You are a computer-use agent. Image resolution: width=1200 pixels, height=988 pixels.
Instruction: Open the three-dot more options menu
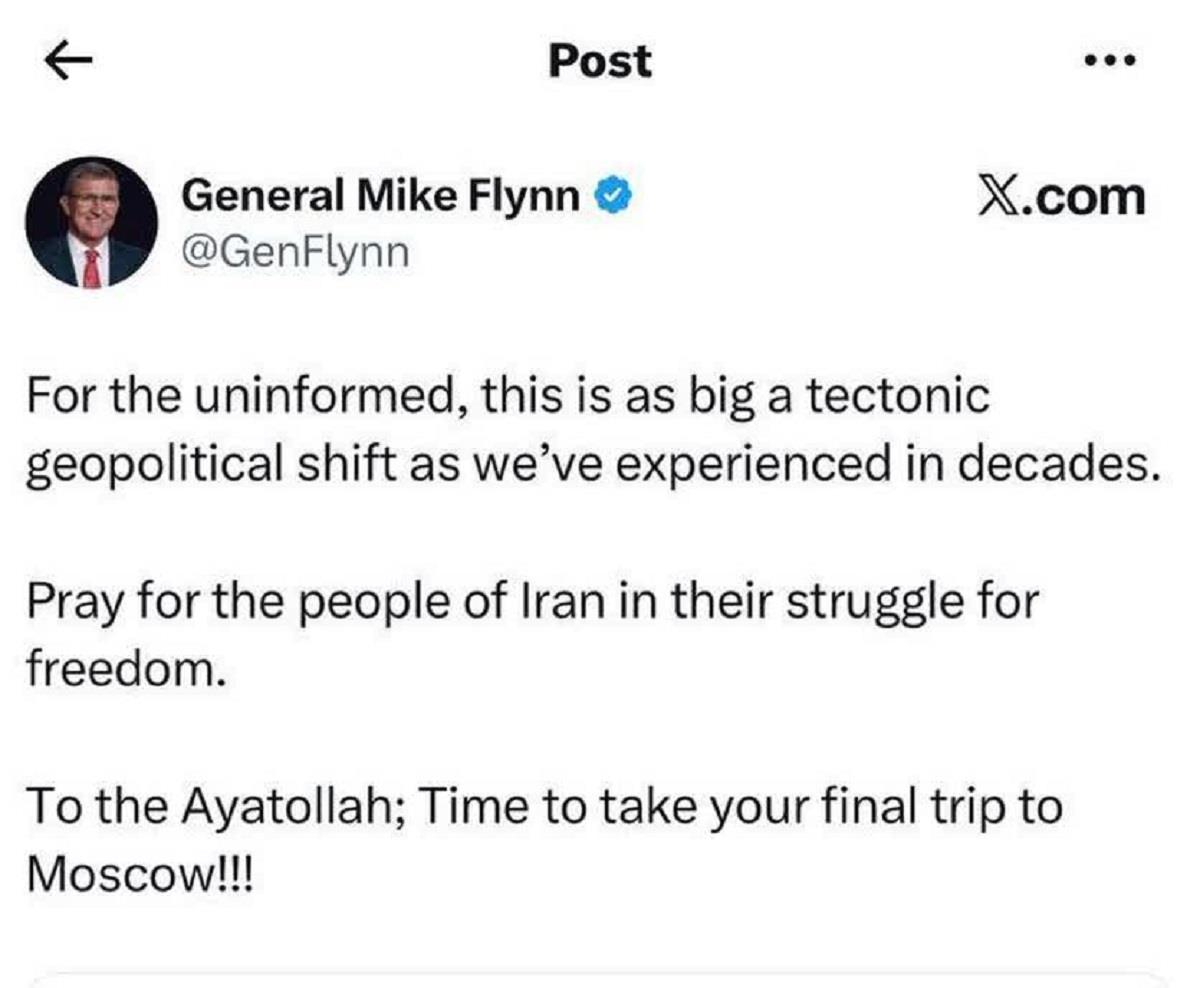click(x=1111, y=60)
